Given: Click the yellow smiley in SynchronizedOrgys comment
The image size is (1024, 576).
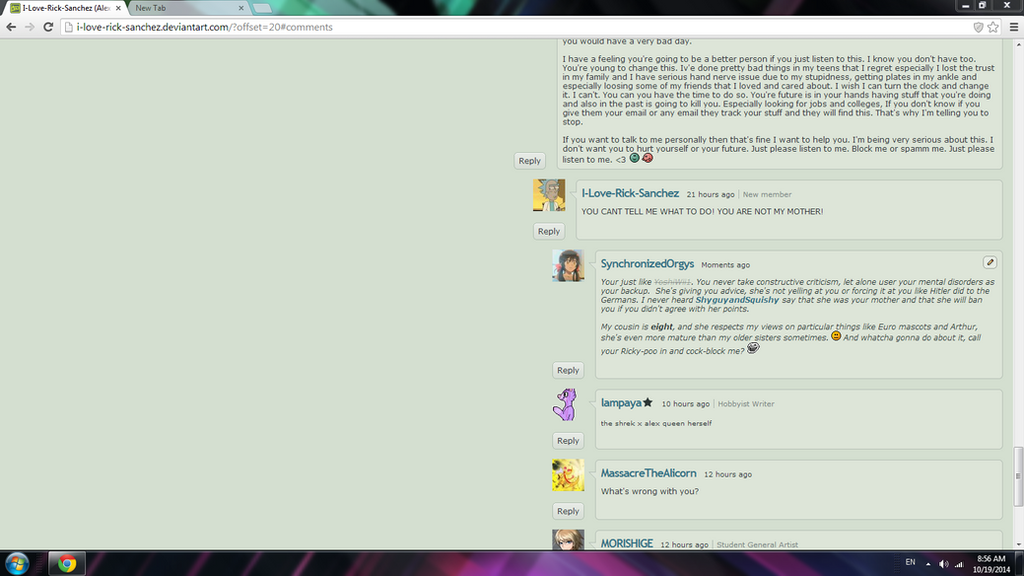Looking at the screenshot, I should 836,336.
